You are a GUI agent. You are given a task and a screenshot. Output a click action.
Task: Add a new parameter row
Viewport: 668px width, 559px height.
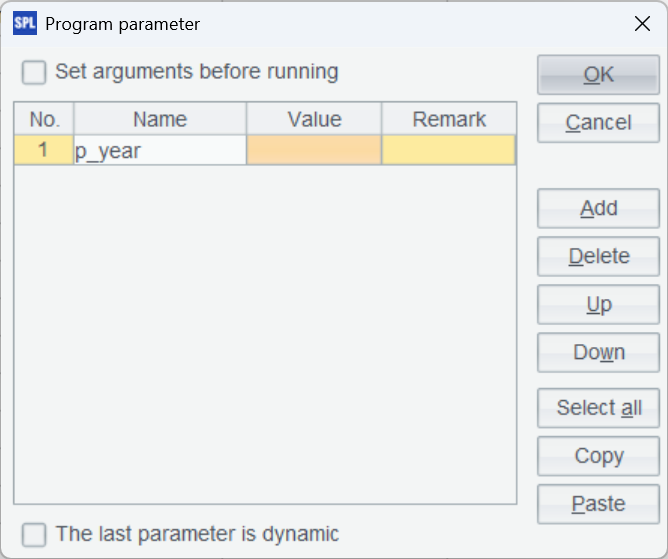(598, 209)
